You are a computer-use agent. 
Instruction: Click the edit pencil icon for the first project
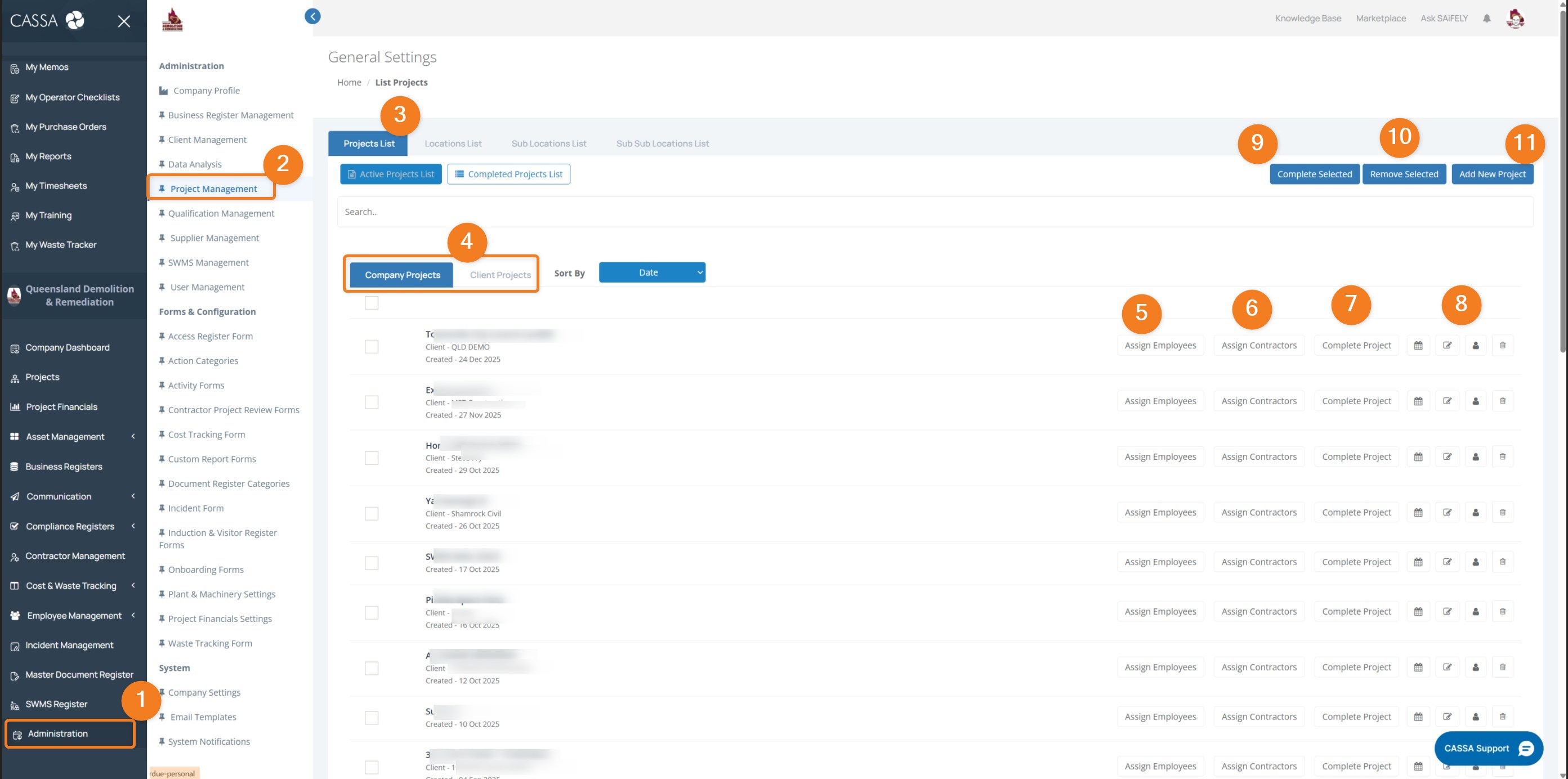click(x=1448, y=345)
